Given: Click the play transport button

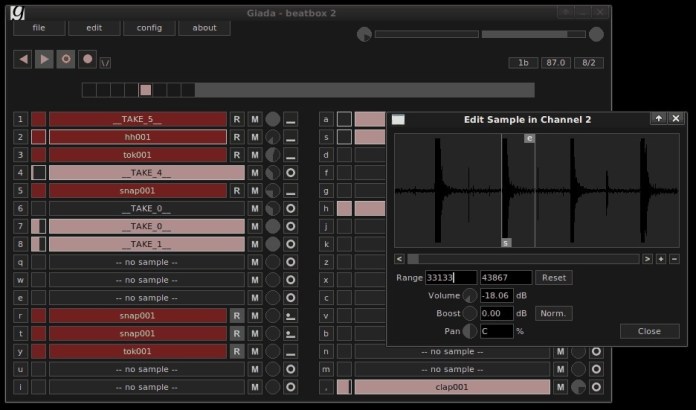Looking at the screenshot, I should pyautogui.click(x=44, y=59).
